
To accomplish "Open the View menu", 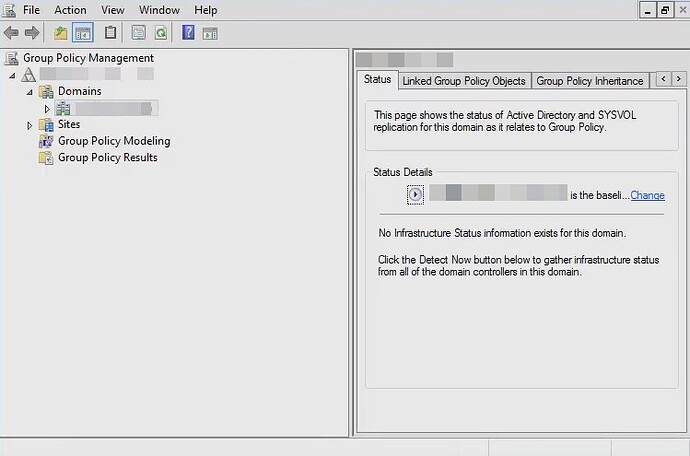I will [x=113, y=10].
